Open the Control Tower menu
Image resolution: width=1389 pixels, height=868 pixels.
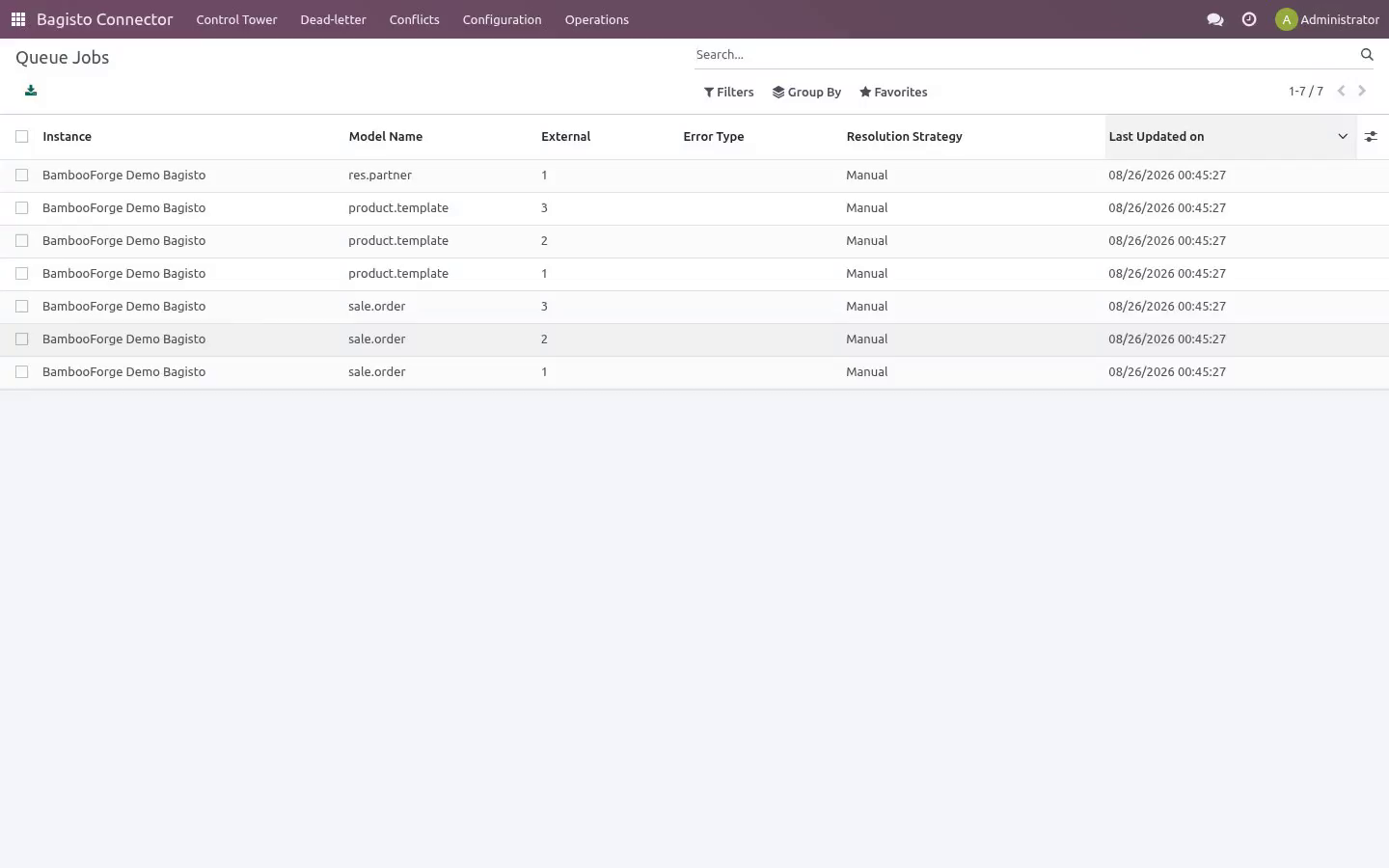236,19
